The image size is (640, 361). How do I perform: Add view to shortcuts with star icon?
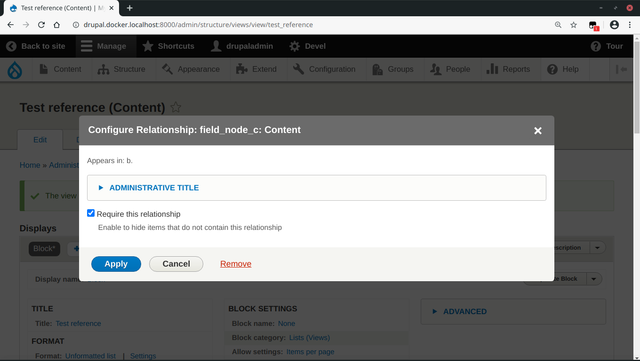pos(176,107)
